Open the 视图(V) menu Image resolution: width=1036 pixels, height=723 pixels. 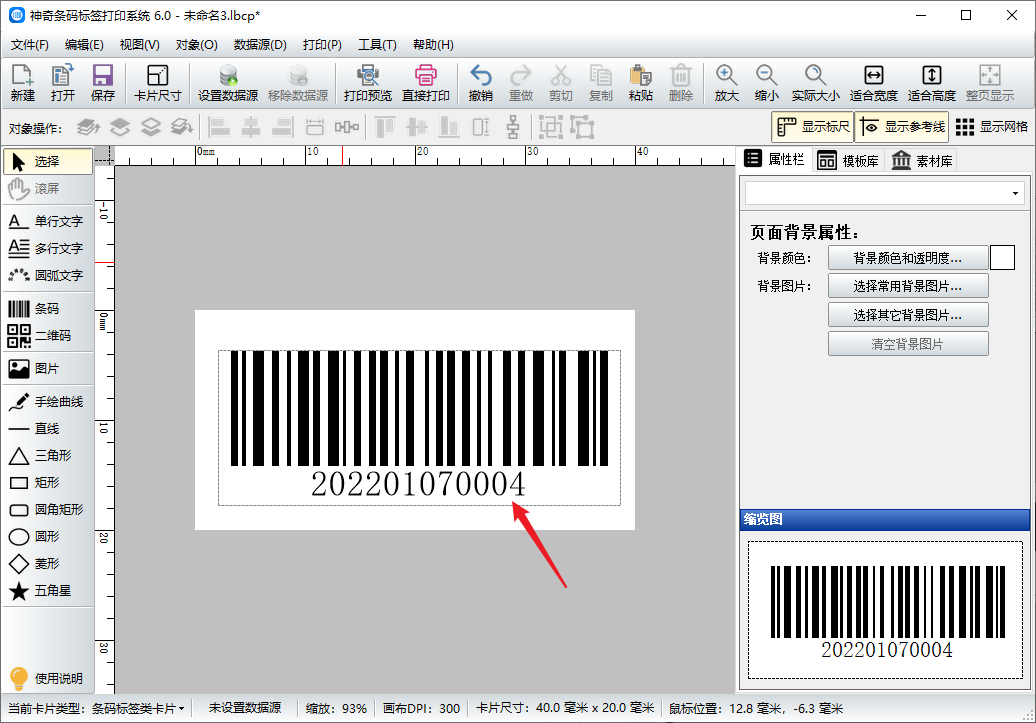tap(139, 44)
